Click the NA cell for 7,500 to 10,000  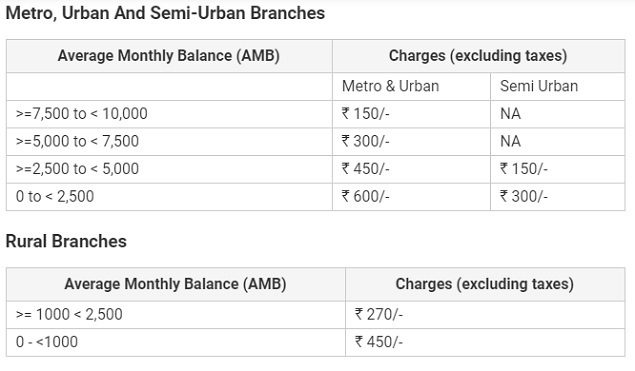[x=557, y=114]
